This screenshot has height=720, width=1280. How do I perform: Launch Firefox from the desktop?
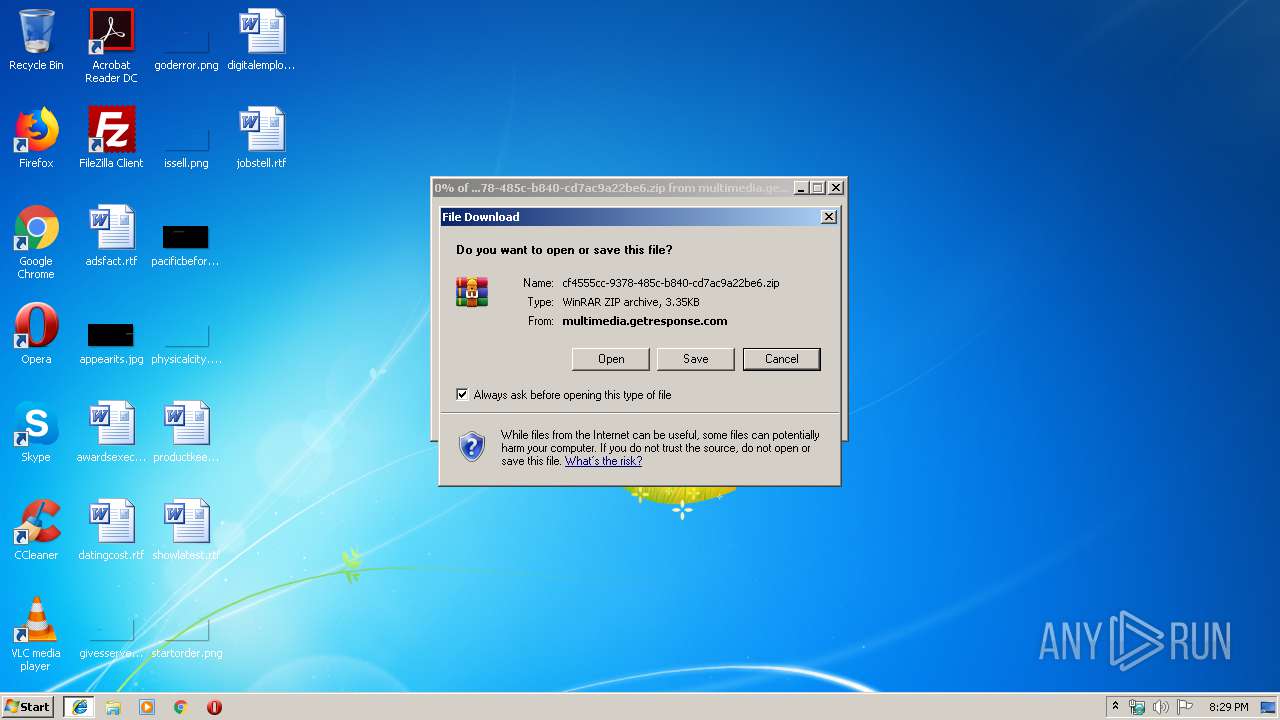36,138
